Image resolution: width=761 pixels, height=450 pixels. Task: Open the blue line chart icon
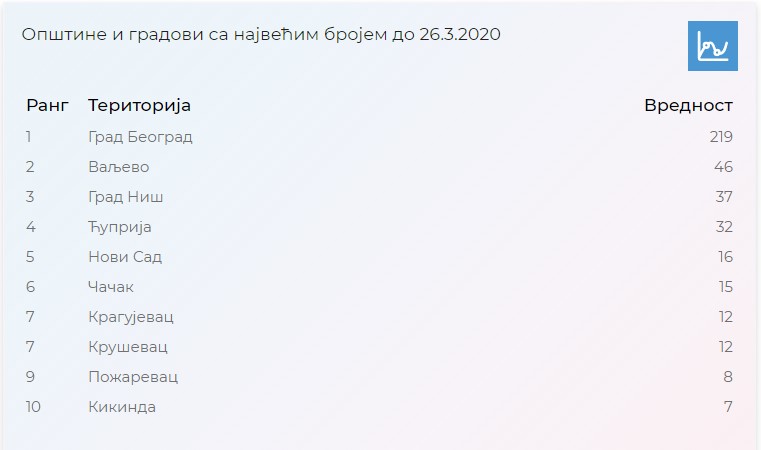(712, 46)
